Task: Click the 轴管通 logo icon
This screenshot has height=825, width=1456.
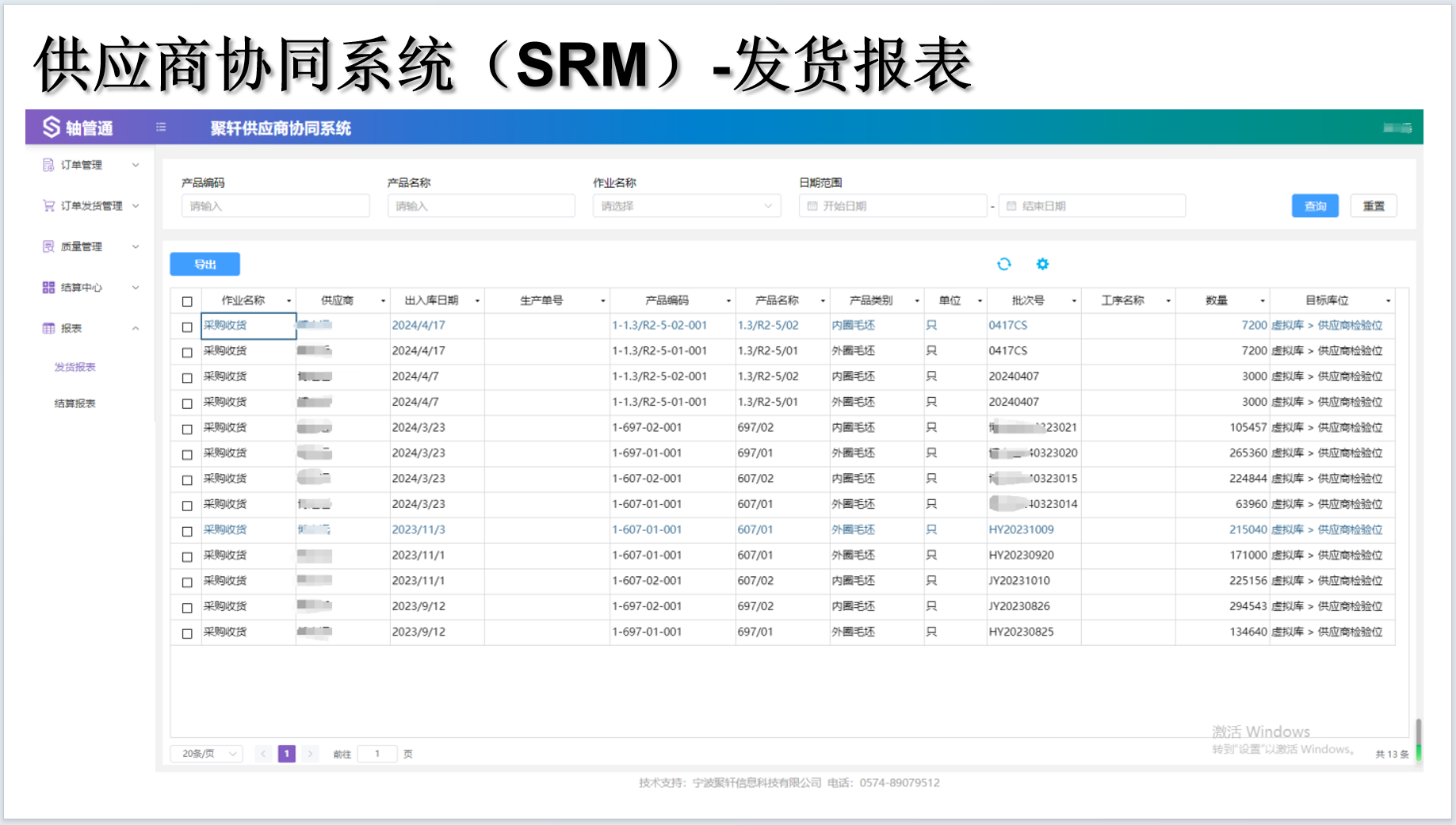Action: coord(52,128)
